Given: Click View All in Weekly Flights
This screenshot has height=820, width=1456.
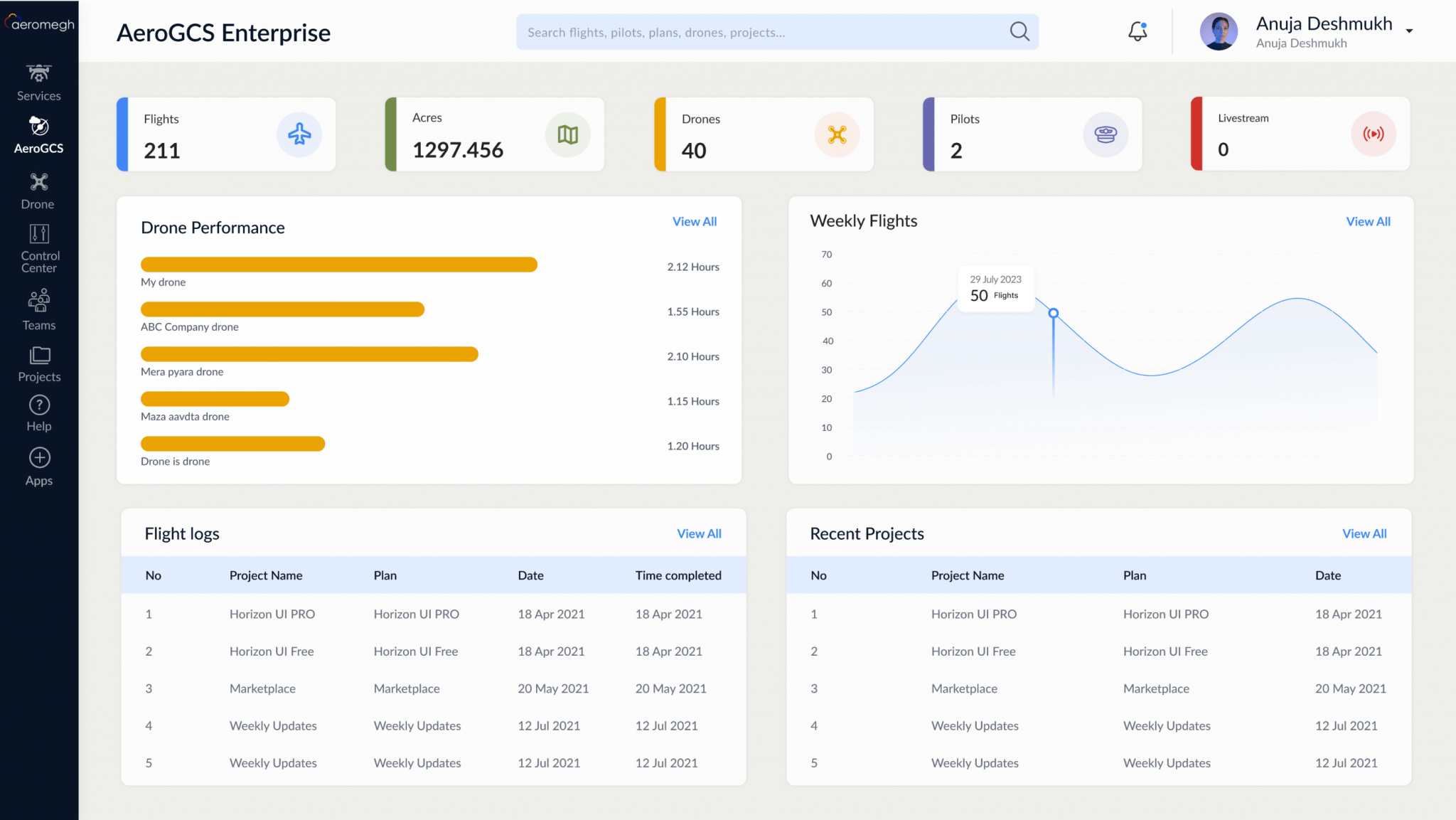Looking at the screenshot, I should point(1368,221).
